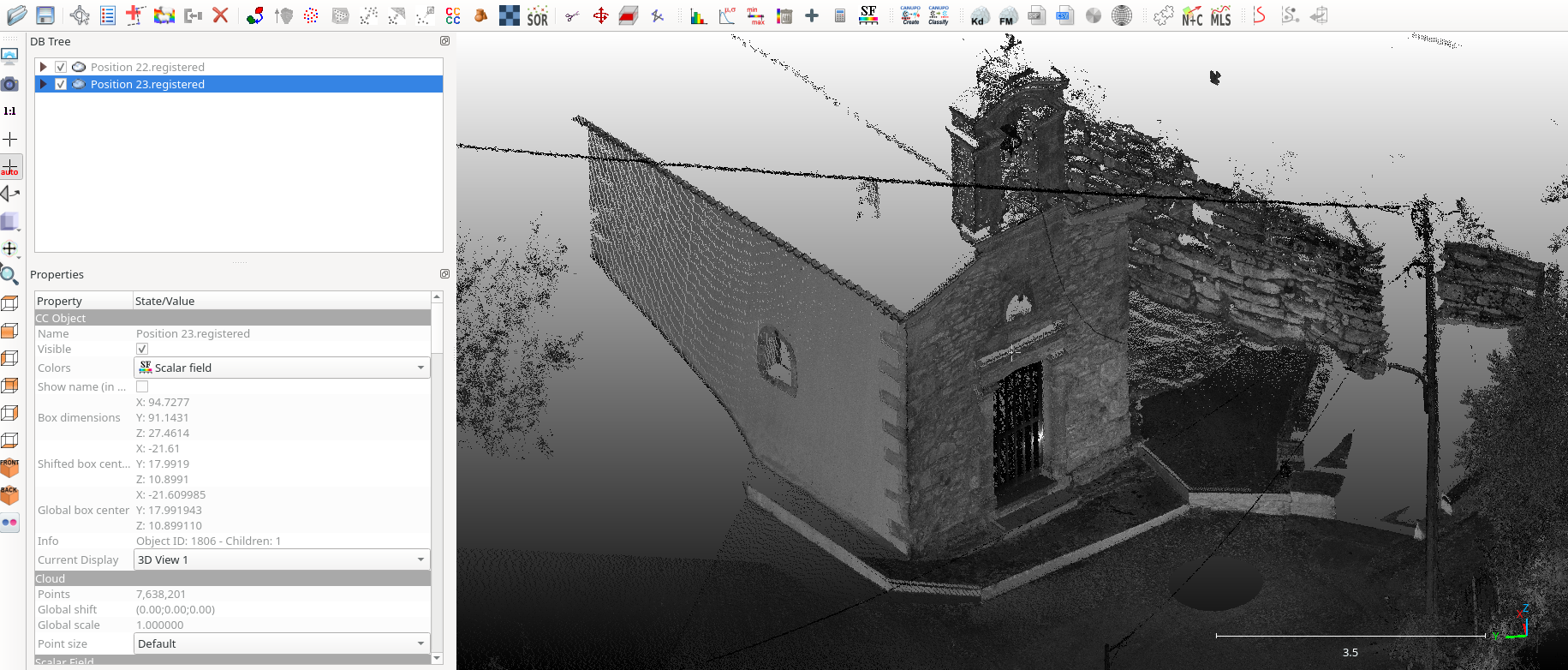Add a scalar field with the plus icon

812,15
